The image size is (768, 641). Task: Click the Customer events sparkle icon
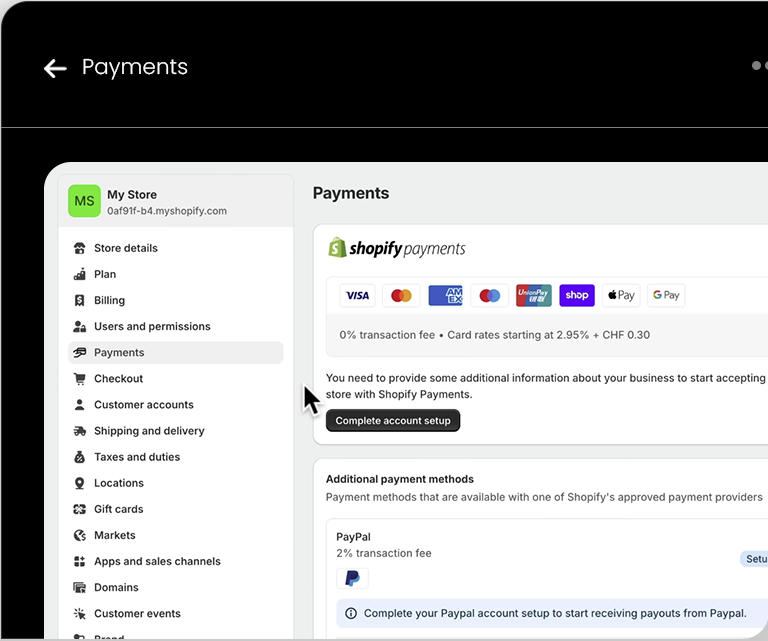pos(79,613)
